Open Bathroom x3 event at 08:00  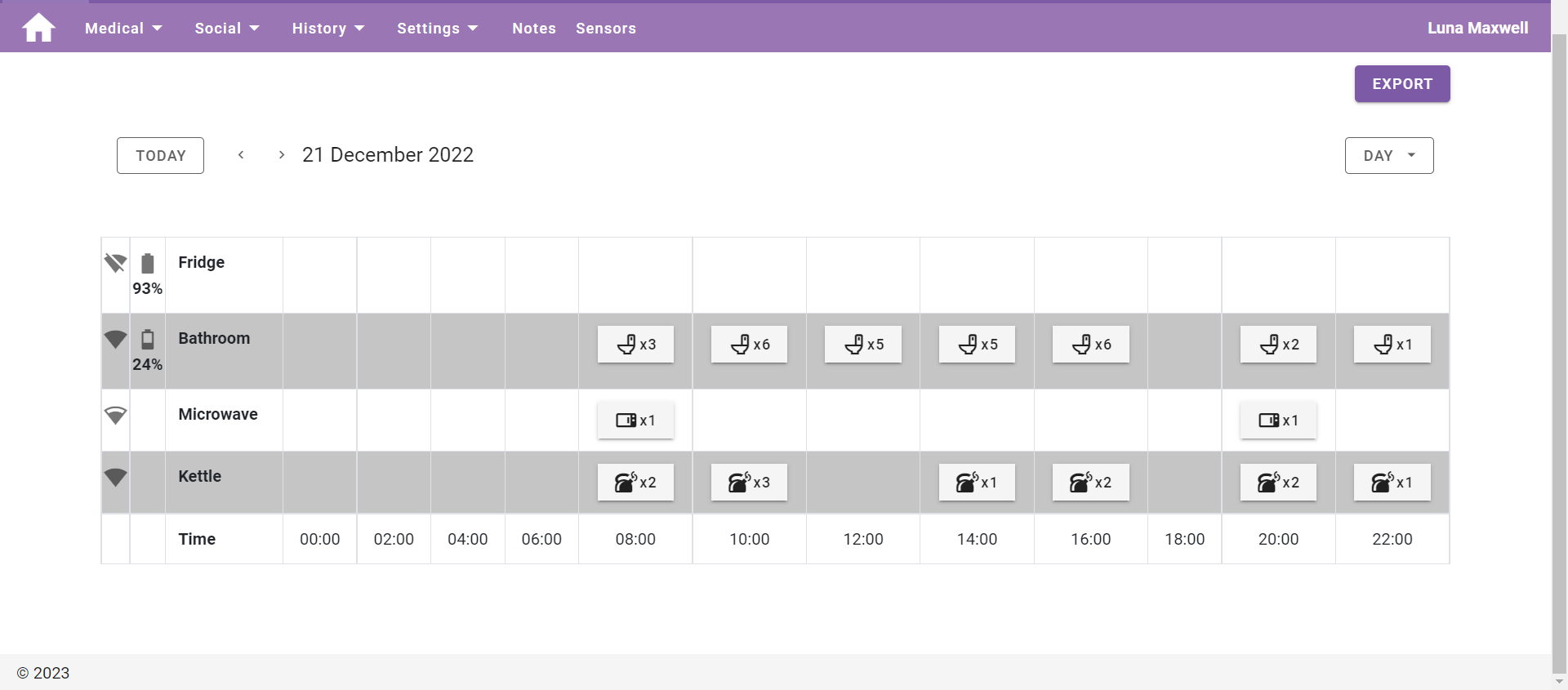pos(635,345)
